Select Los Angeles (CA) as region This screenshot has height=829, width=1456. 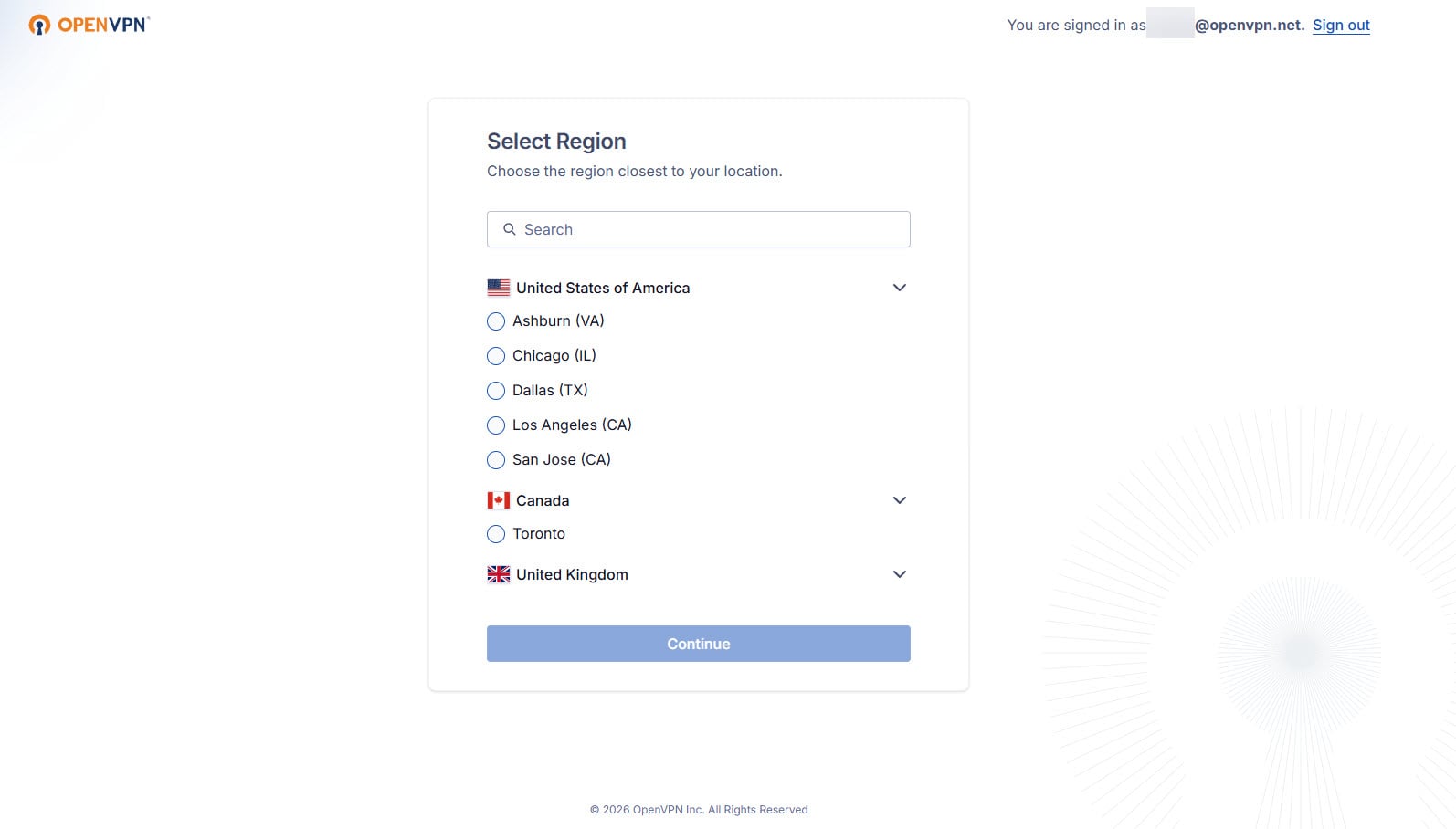pyautogui.click(x=496, y=425)
